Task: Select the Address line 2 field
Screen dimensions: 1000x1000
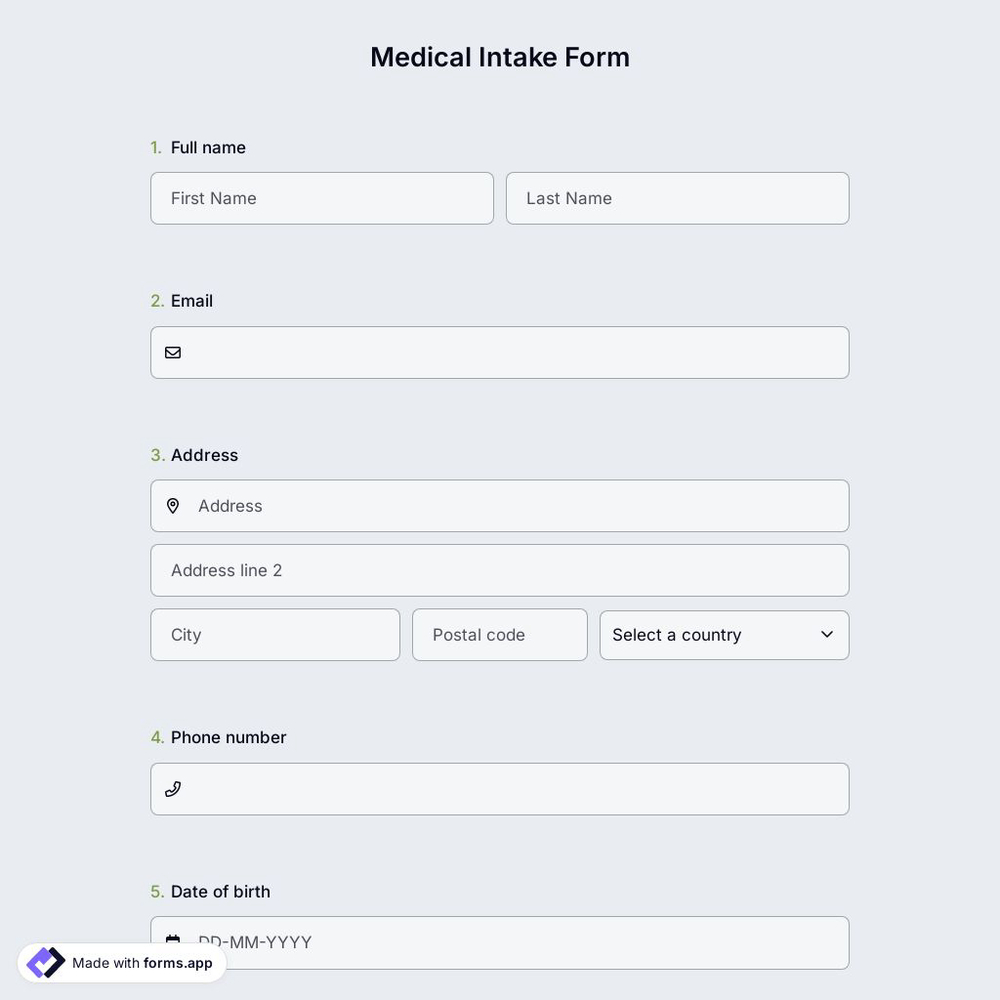Action: pyautogui.click(x=499, y=569)
